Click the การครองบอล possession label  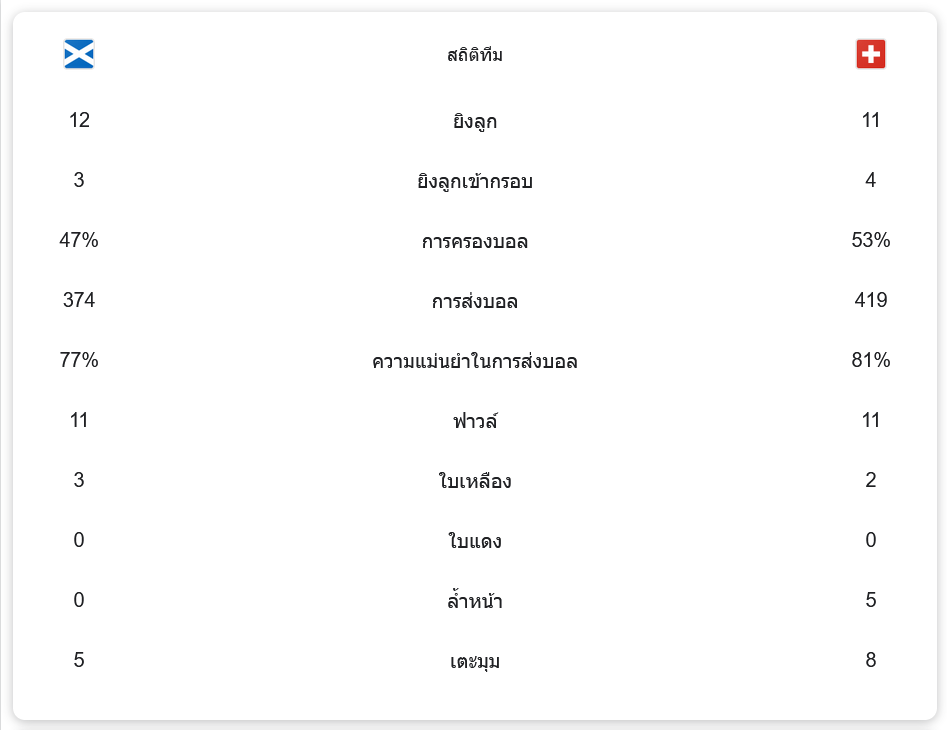tap(475, 242)
